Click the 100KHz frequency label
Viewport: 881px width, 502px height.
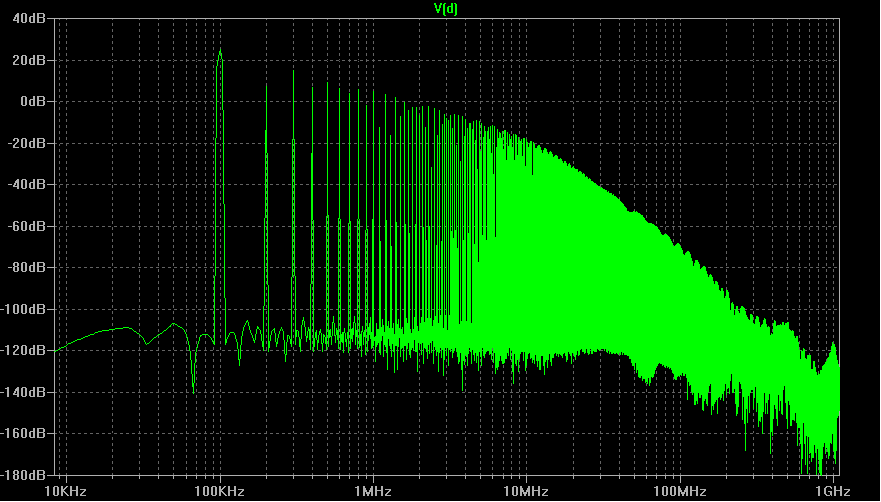(220, 492)
